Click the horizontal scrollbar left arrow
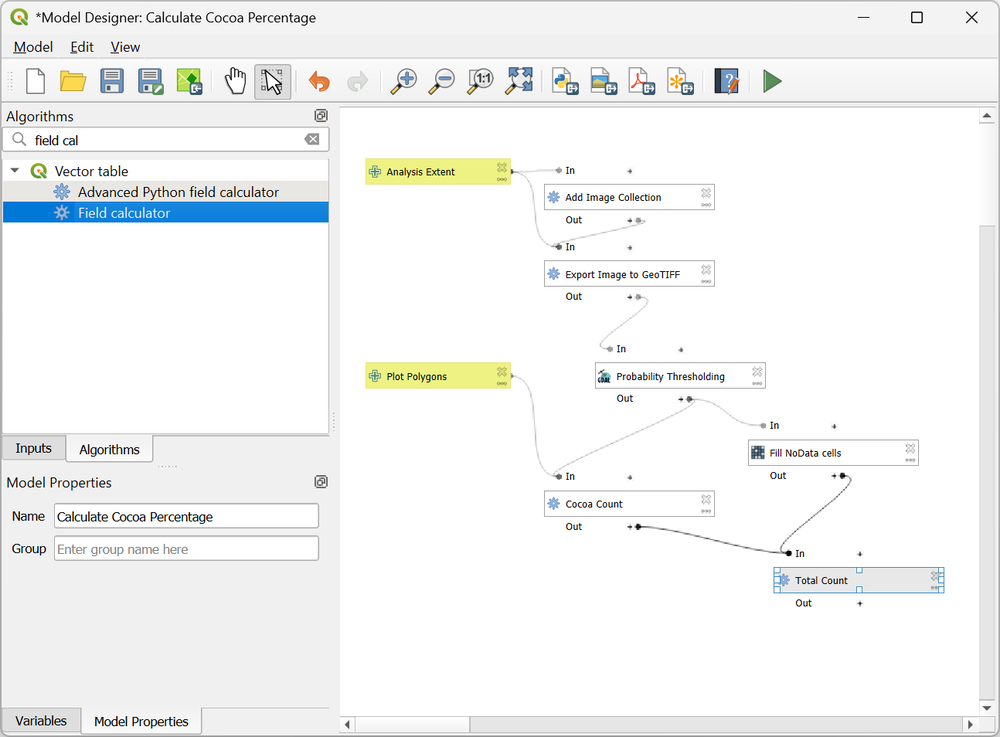Viewport: 1000px width, 737px height. tap(348, 724)
